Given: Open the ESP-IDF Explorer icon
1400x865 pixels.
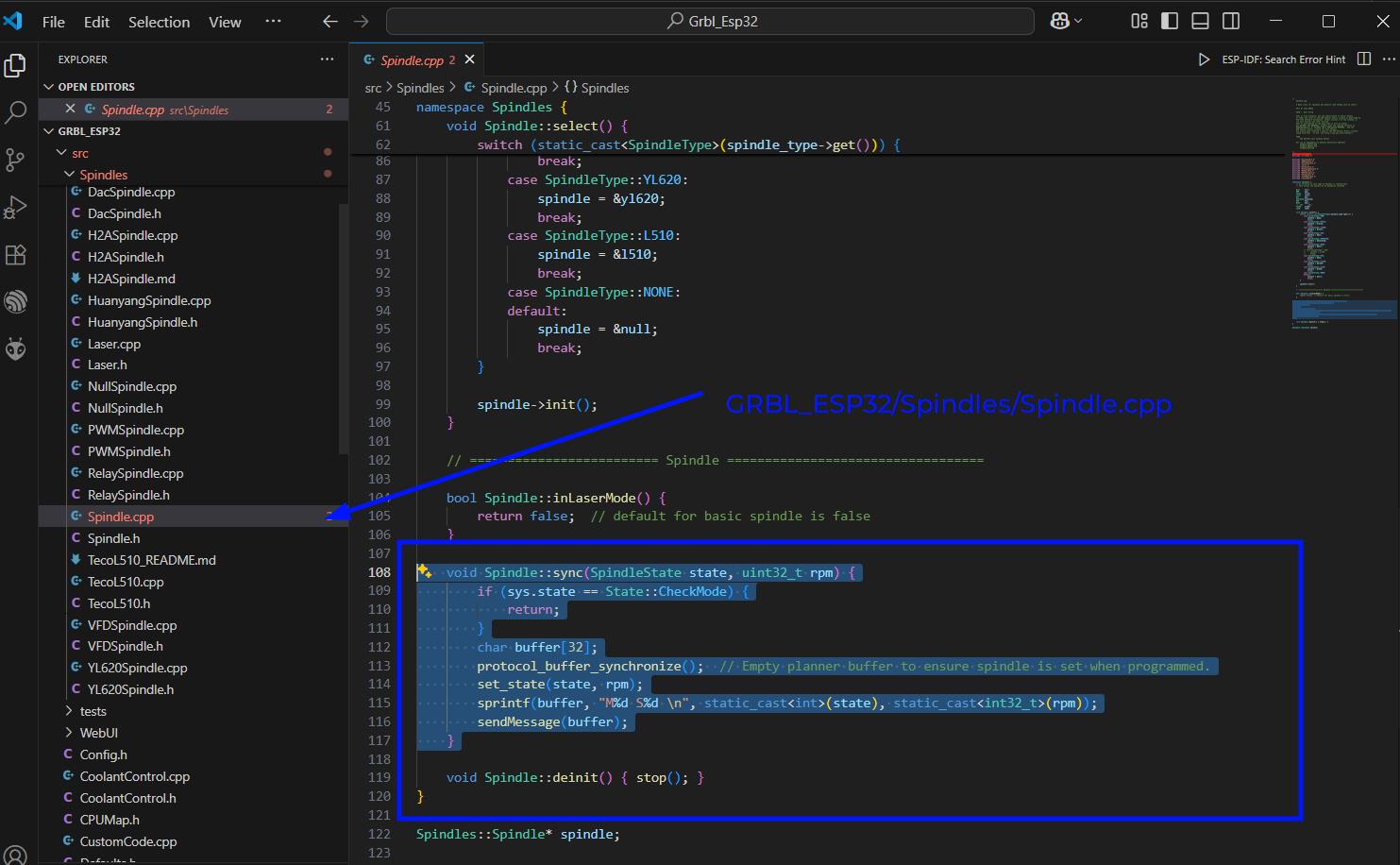Looking at the screenshot, I should [x=15, y=302].
